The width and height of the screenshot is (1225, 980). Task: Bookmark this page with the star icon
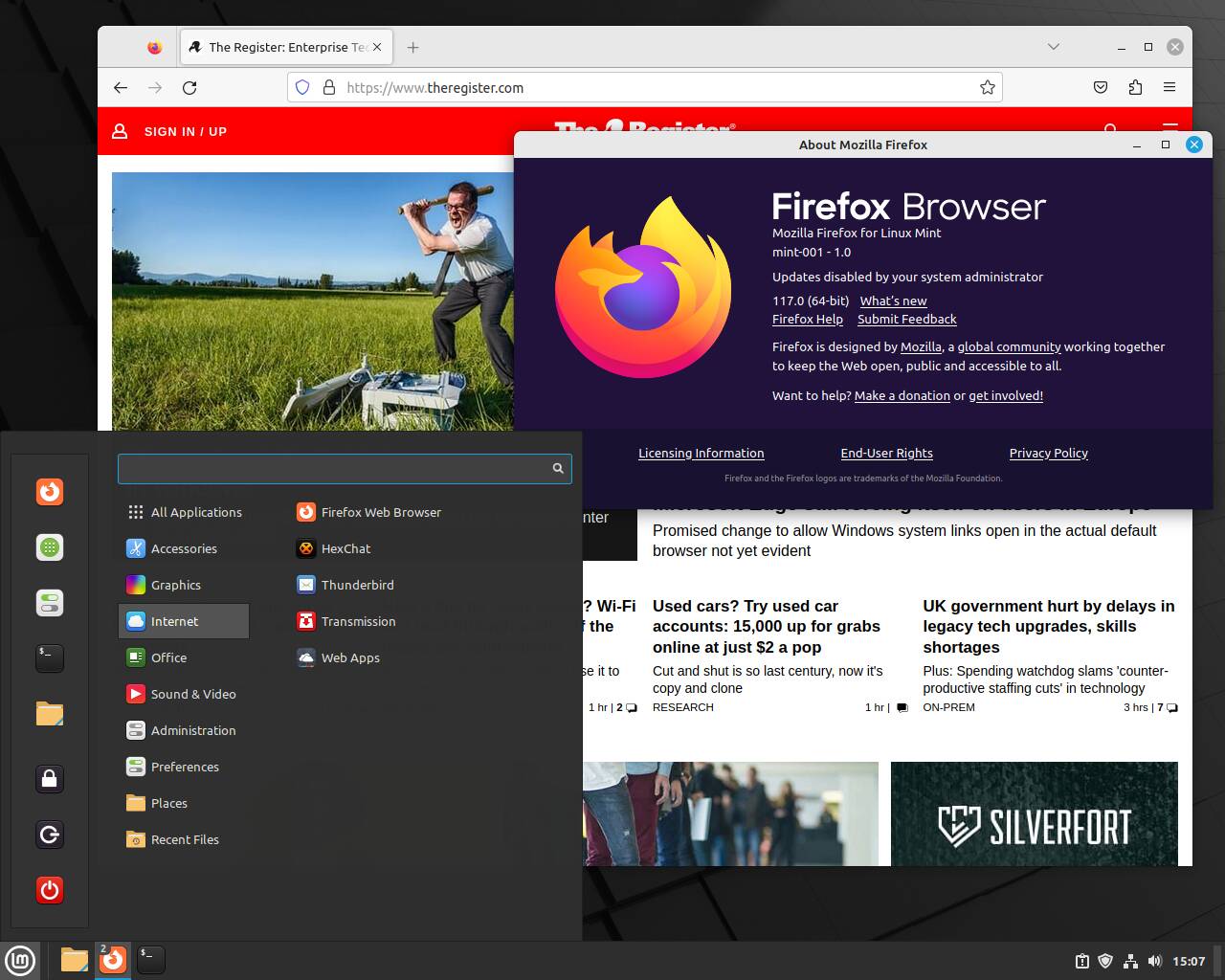988,87
